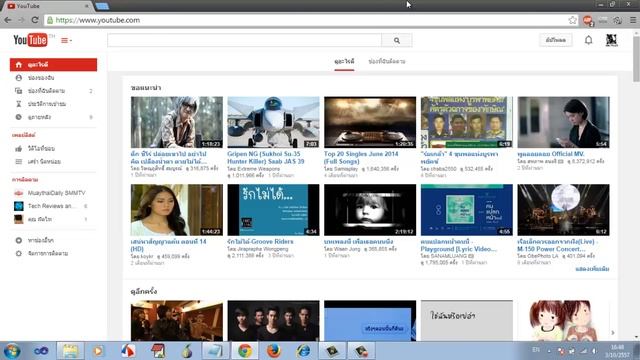Screen dimensions: 640x360
Task: Open the Gripen NG (Sukhoi Su-35 title link
Action: [x=266, y=158]
